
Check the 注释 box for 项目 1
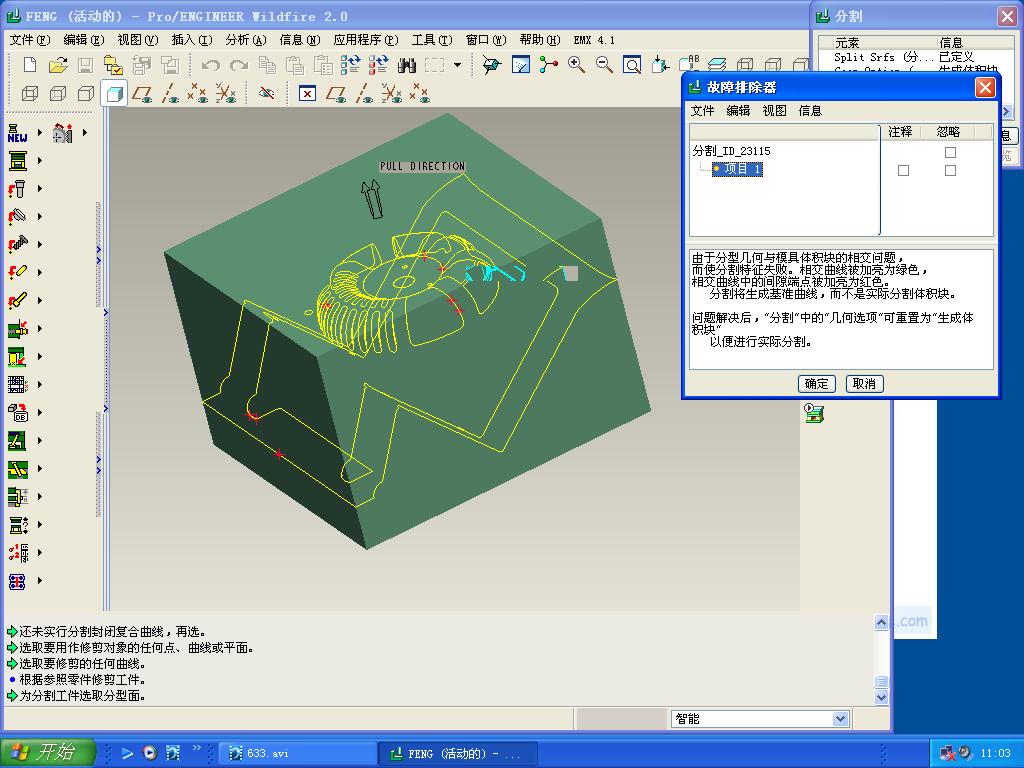click(903, 170)
